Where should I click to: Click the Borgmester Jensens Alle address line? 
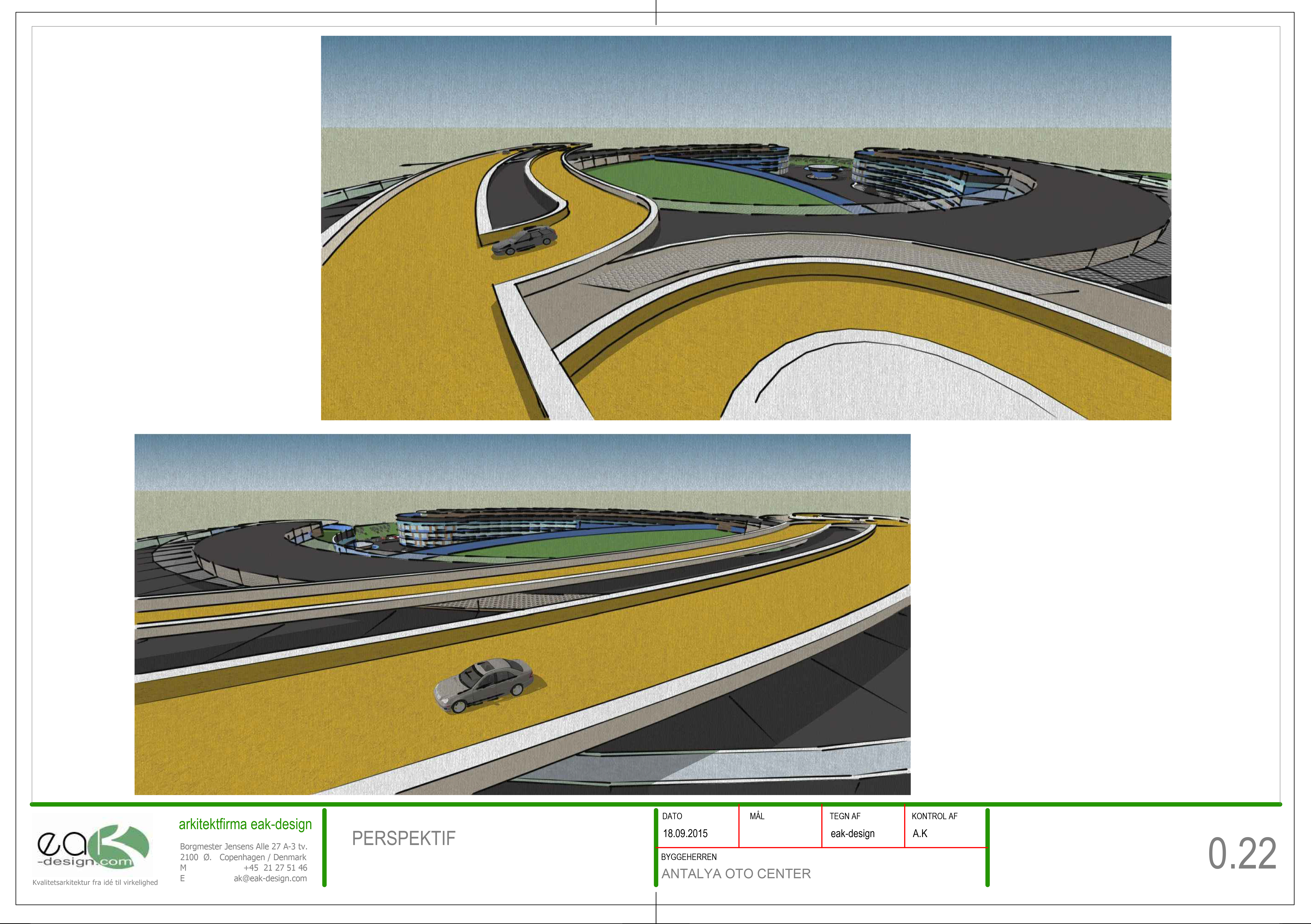click(x=244, y=846)
